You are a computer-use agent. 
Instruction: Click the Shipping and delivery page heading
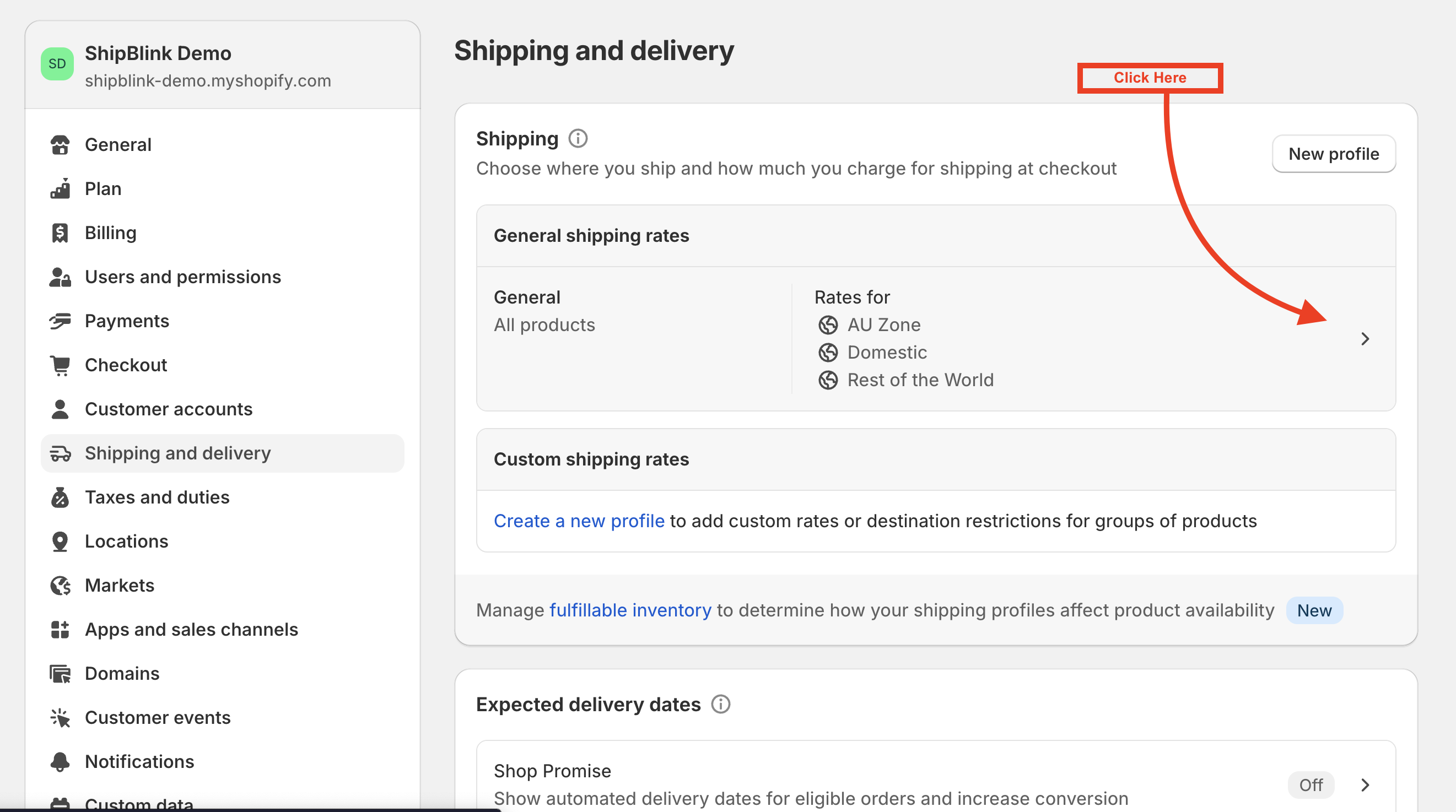[594, 50]
